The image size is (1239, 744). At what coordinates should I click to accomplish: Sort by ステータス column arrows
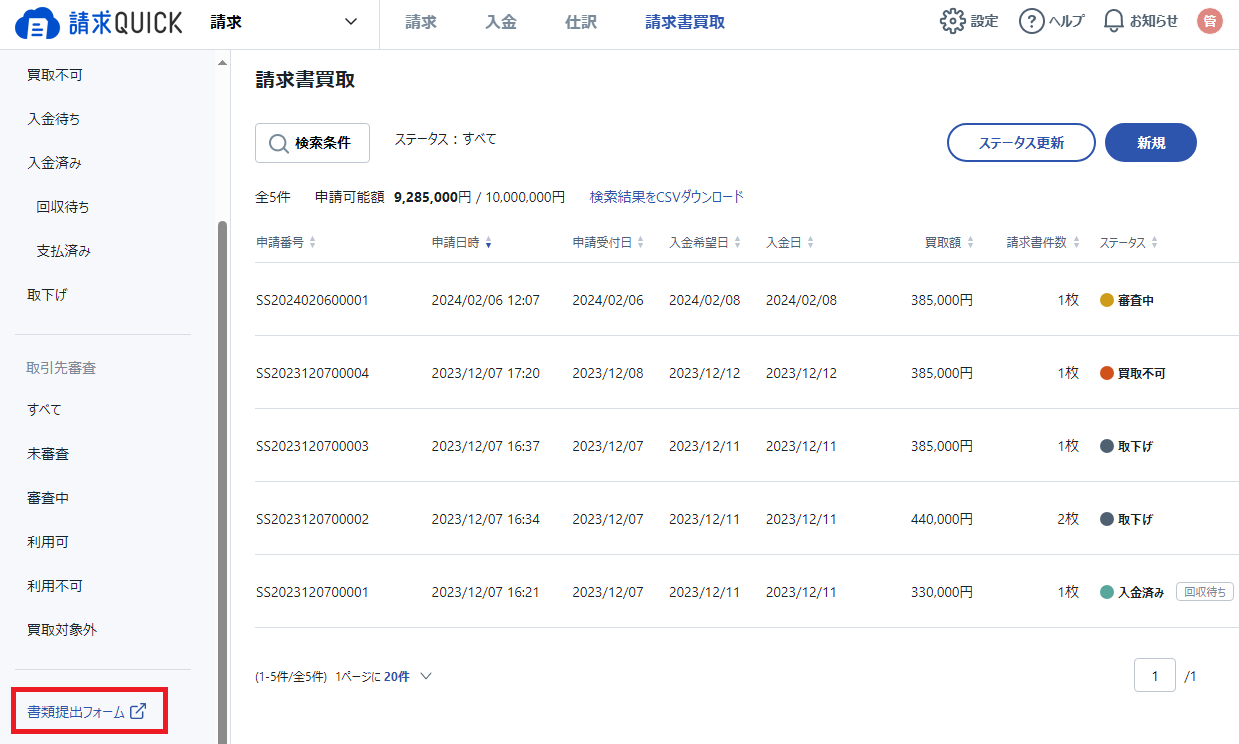click(x=1155, y=243)
